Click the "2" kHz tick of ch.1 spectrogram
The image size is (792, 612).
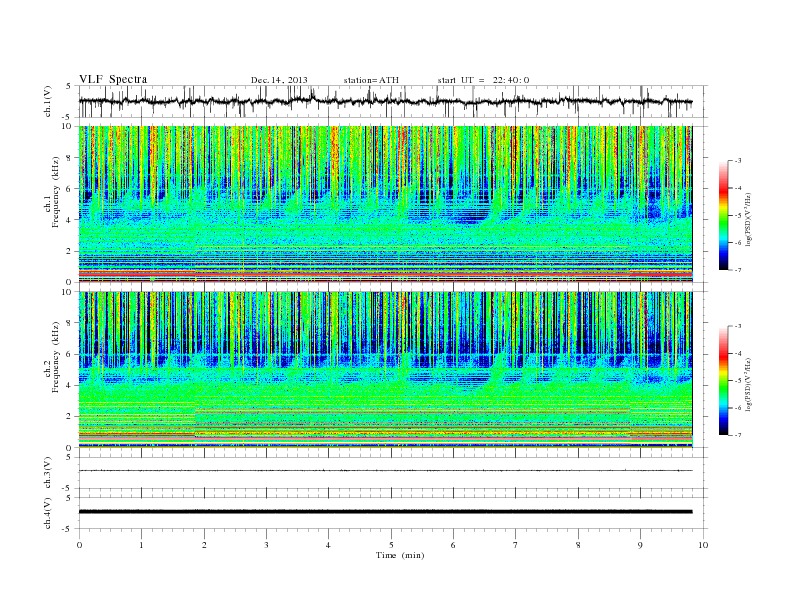(69, 251)
